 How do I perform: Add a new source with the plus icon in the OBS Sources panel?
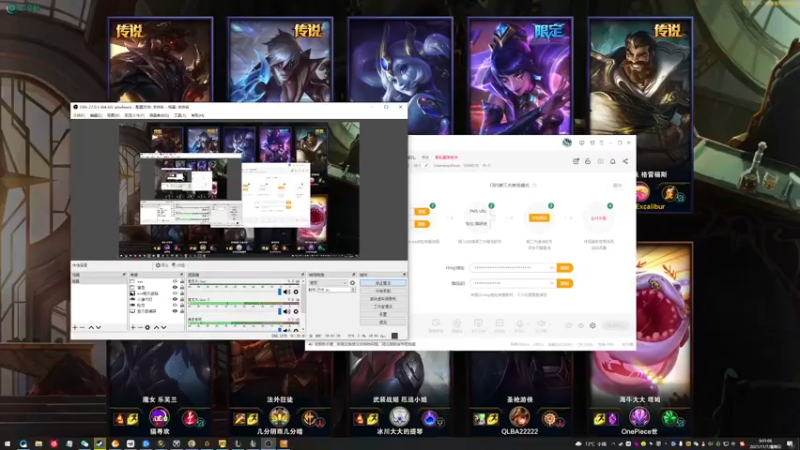pos(133,328)
